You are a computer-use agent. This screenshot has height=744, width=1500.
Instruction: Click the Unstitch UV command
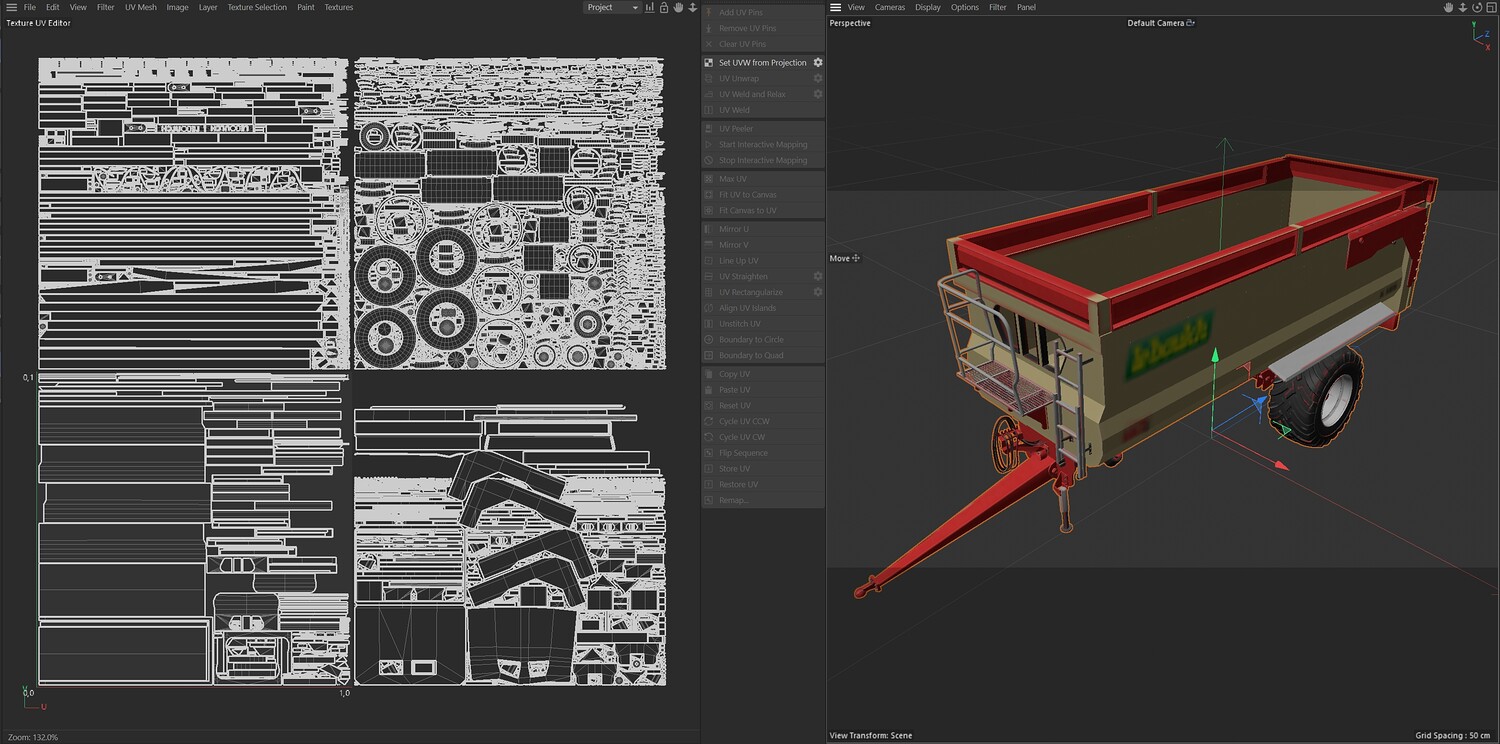[763, 323]
